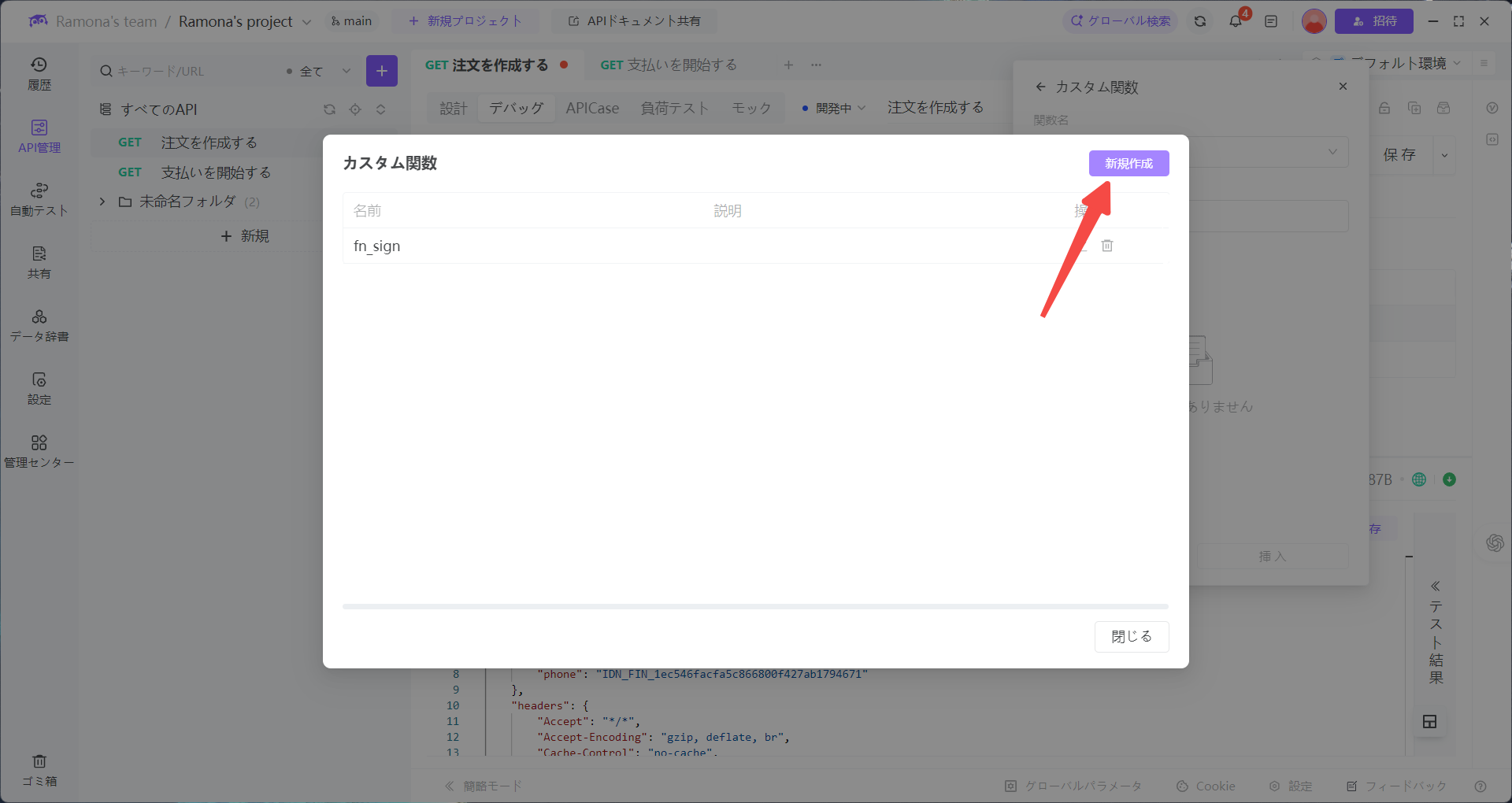Open 設定 in the left sidebar
1512x803 pixels.
click(x=39, y=389)
